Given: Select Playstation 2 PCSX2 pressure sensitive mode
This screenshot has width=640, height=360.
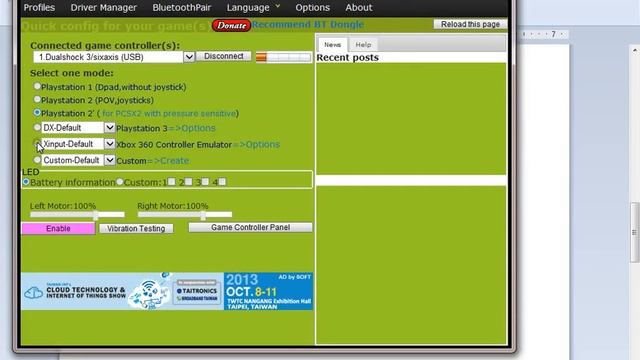Looking at the screenshot, I should (37, 112).
